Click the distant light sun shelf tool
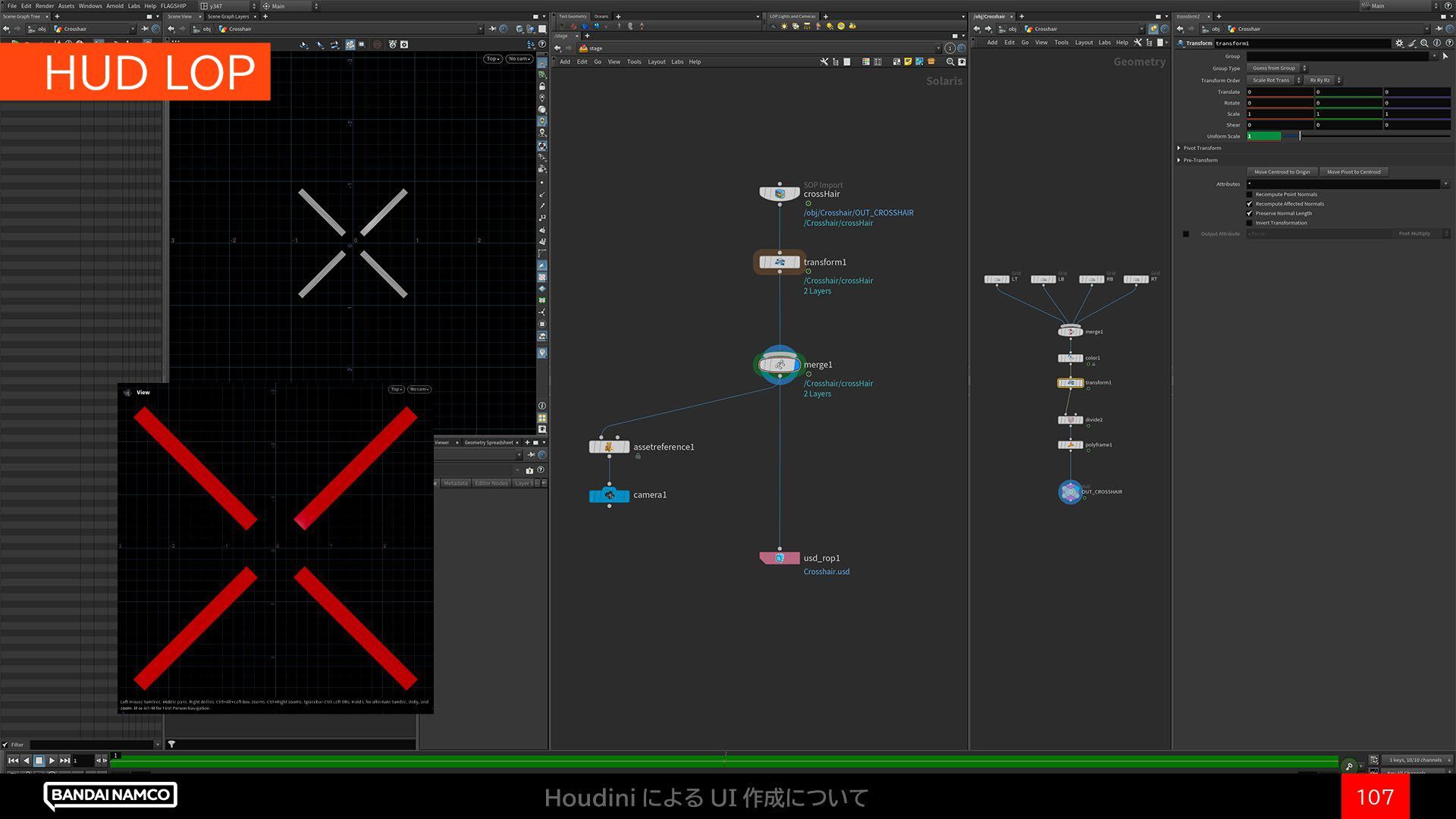 tap(830, 26)
